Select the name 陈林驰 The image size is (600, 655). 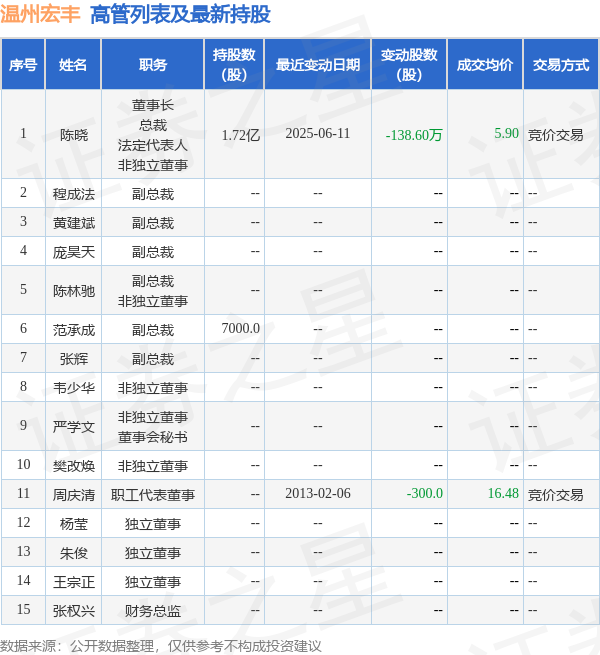click(74, 291)
